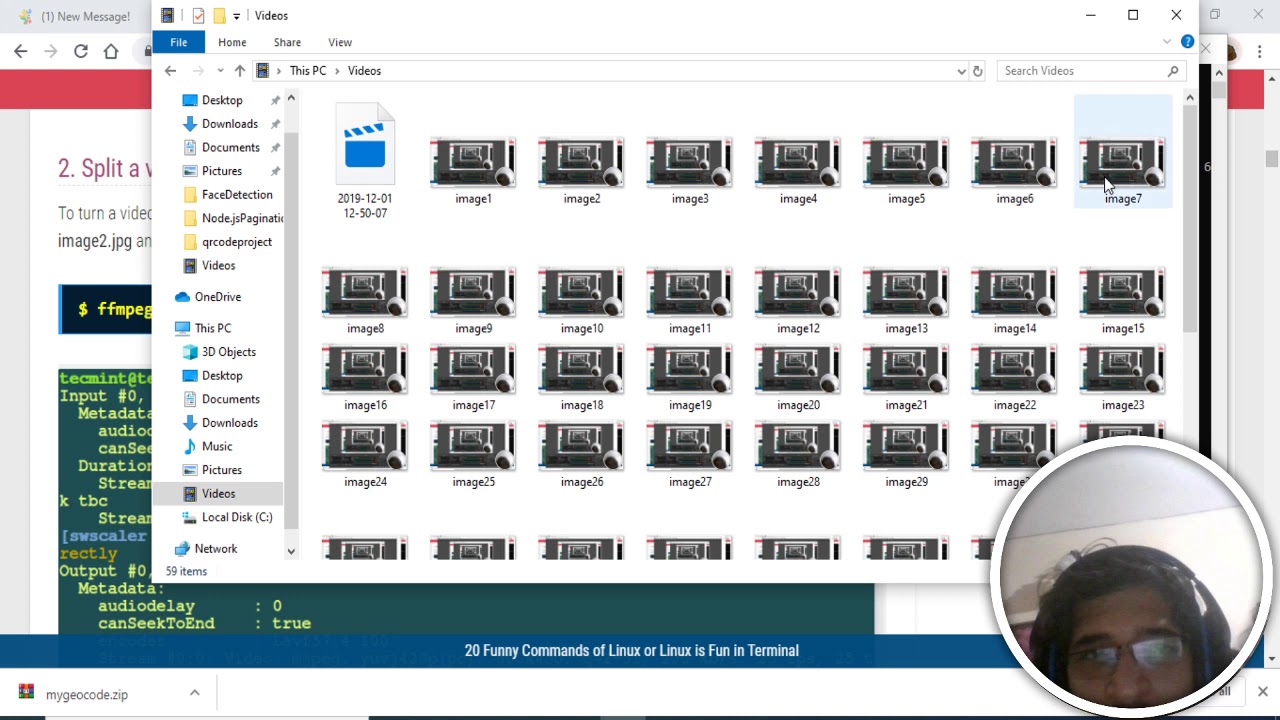Switch to the View ribbon tab

[340, 42]
